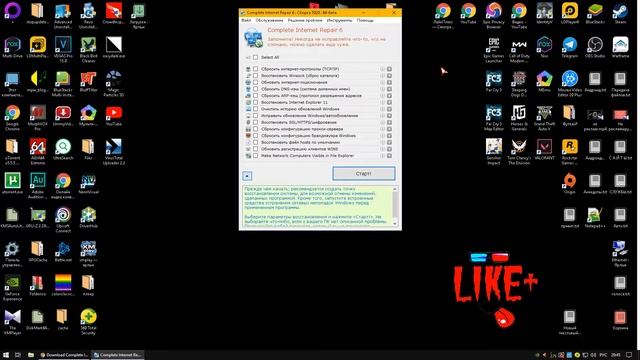Select the Origin desktop icon

click(x=569, y=183)
